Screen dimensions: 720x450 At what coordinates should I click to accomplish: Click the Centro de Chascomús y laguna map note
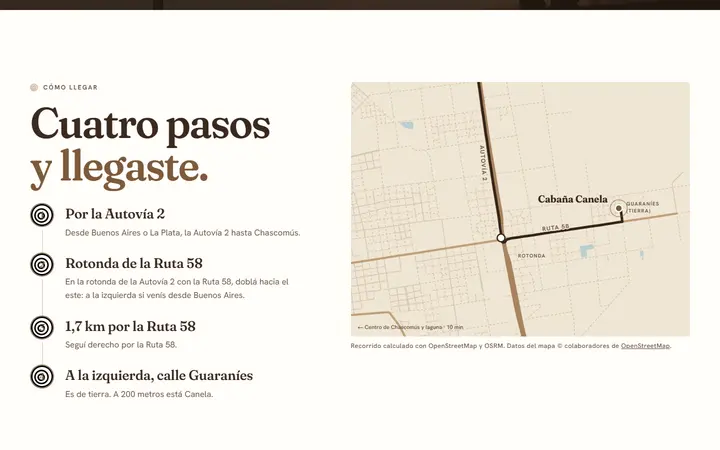[x=410, y=327]
